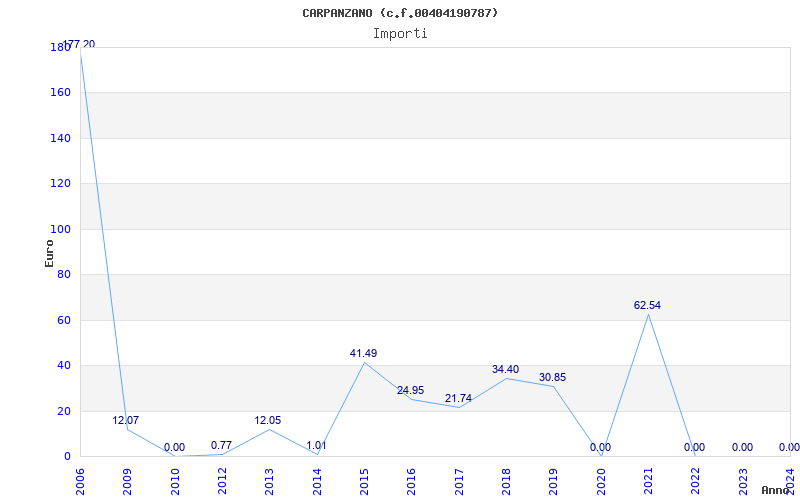800x500 pixels.
Task: Click the 2012 year tick label
Action: click(222, 482)
